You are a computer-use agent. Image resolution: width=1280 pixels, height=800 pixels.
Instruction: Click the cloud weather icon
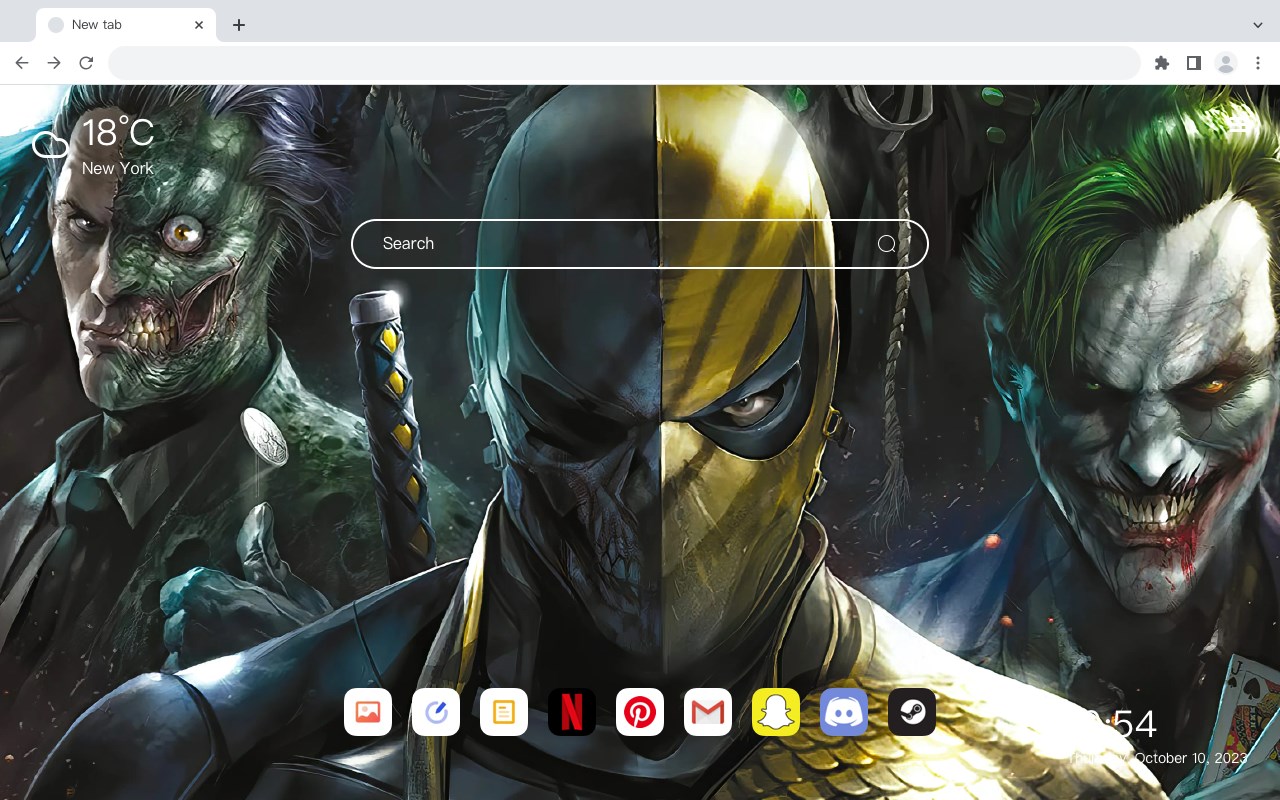[50, 146]
